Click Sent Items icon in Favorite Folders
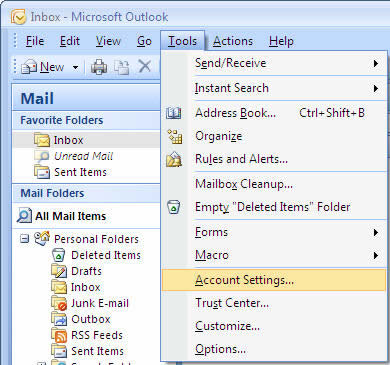Screen dimensions: 390x365 [42, 172]
